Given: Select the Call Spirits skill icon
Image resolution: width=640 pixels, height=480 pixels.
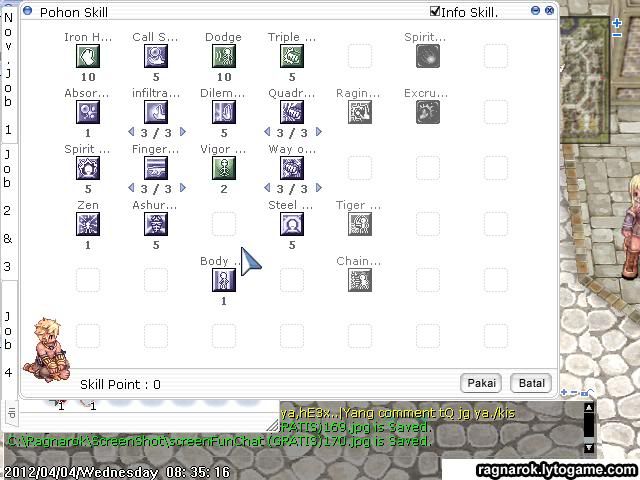Looking at the screenshot, I should [156, 56].
